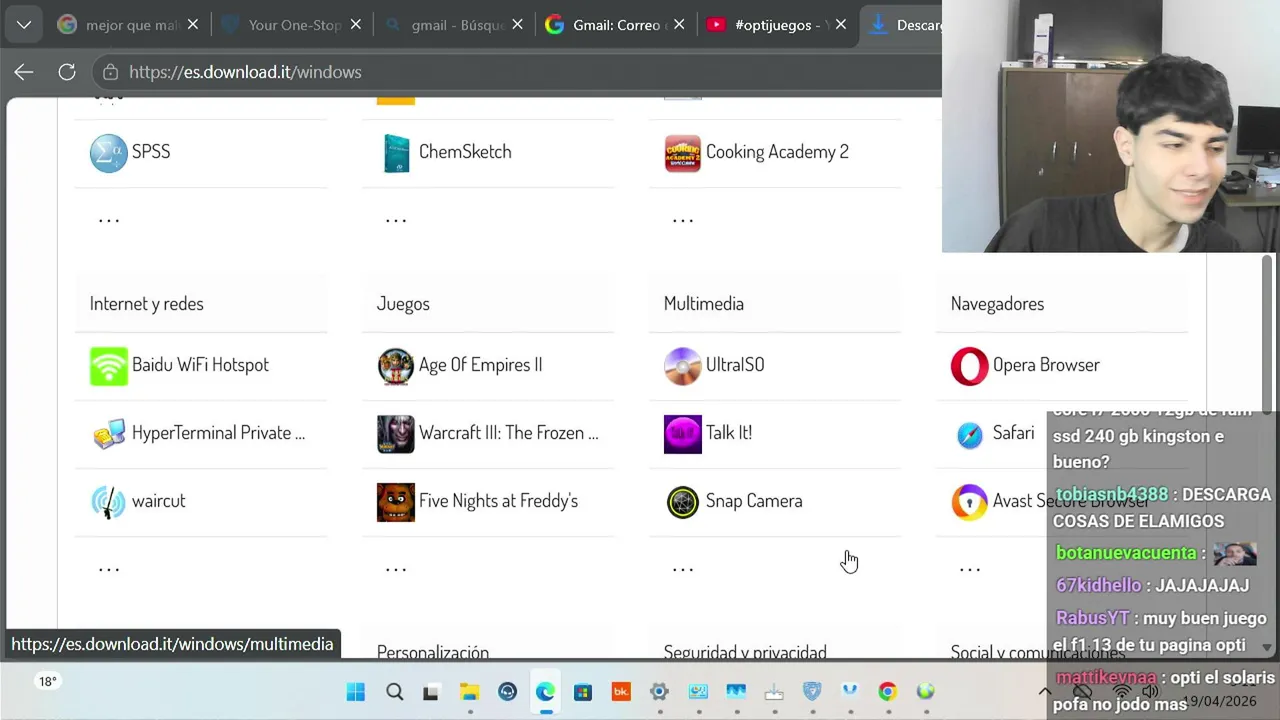
Task: Open the SPSS app icon
Action: pos(109,153)
